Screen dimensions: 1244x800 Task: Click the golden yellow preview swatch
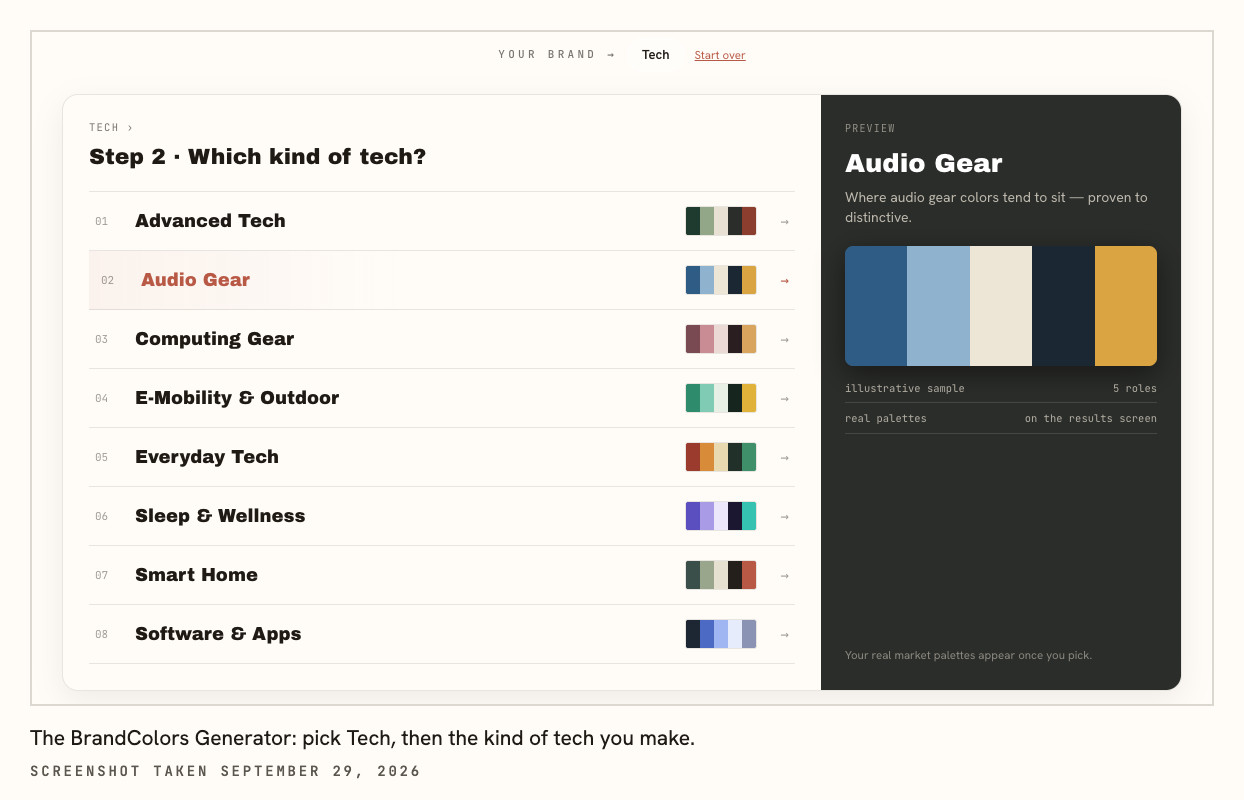(x=1126, y=306)
